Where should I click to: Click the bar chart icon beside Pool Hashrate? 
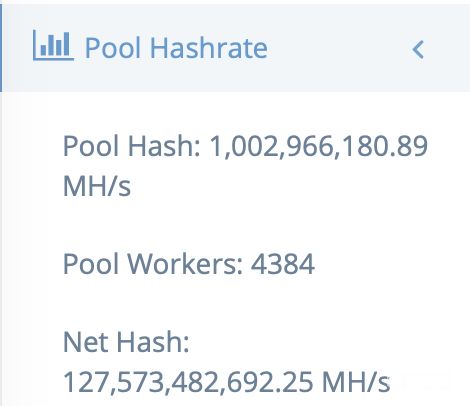(53, 45)
